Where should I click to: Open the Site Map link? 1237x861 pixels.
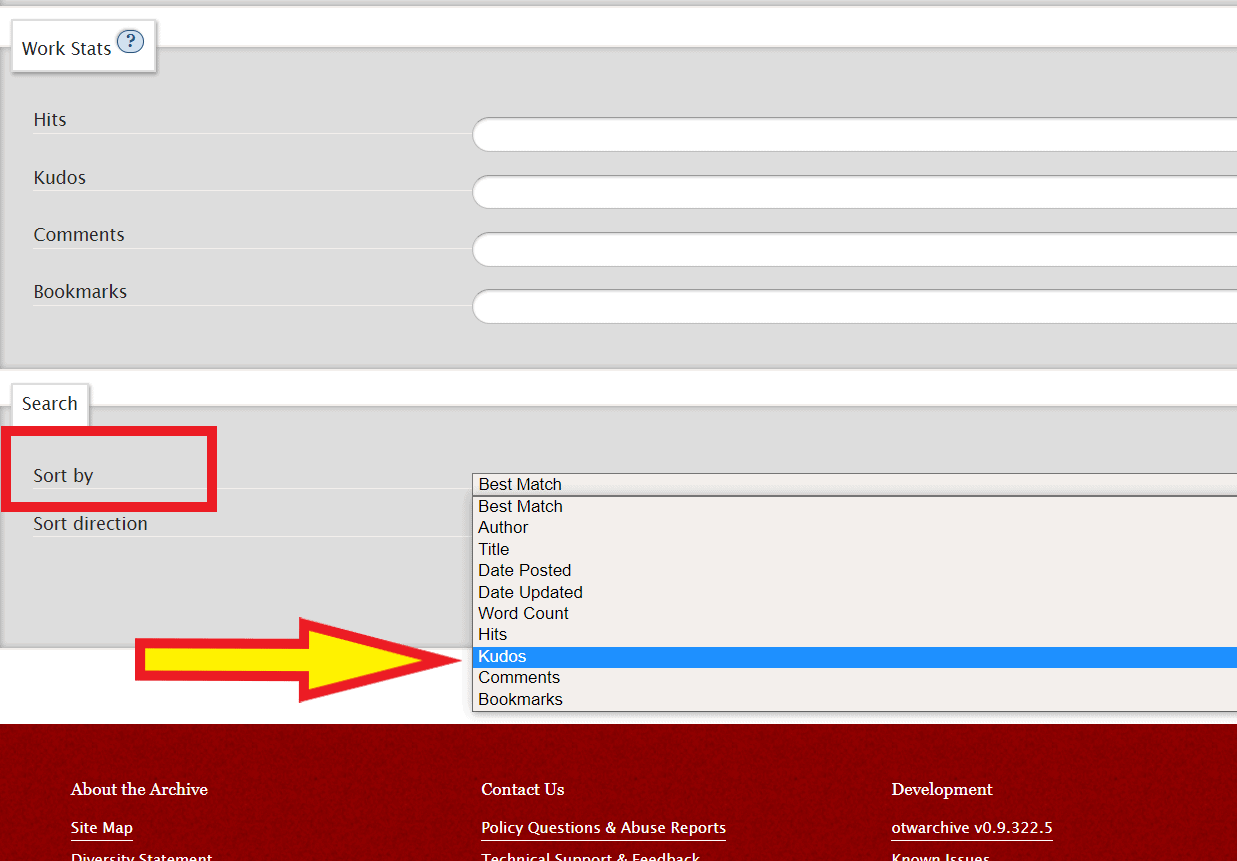(101, 827)
